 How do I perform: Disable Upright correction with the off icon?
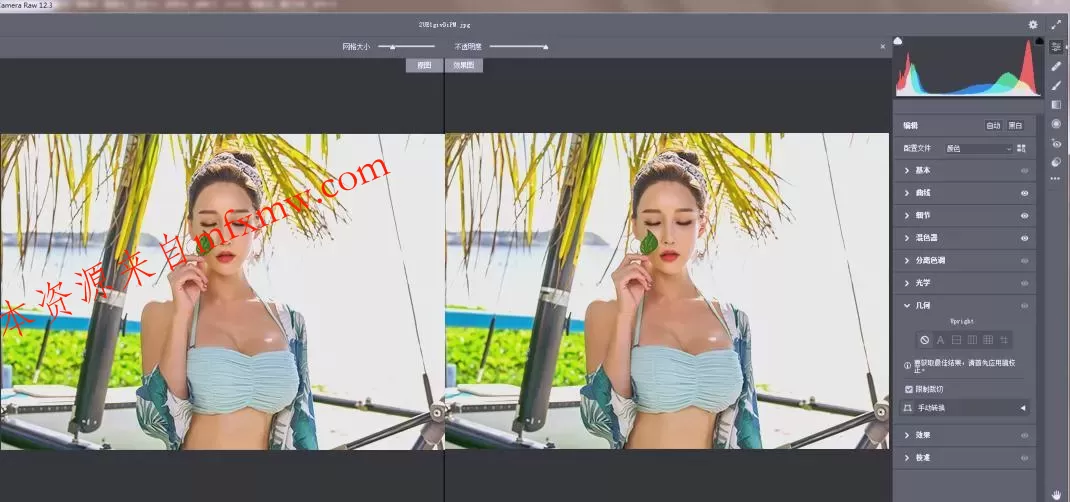925,340
